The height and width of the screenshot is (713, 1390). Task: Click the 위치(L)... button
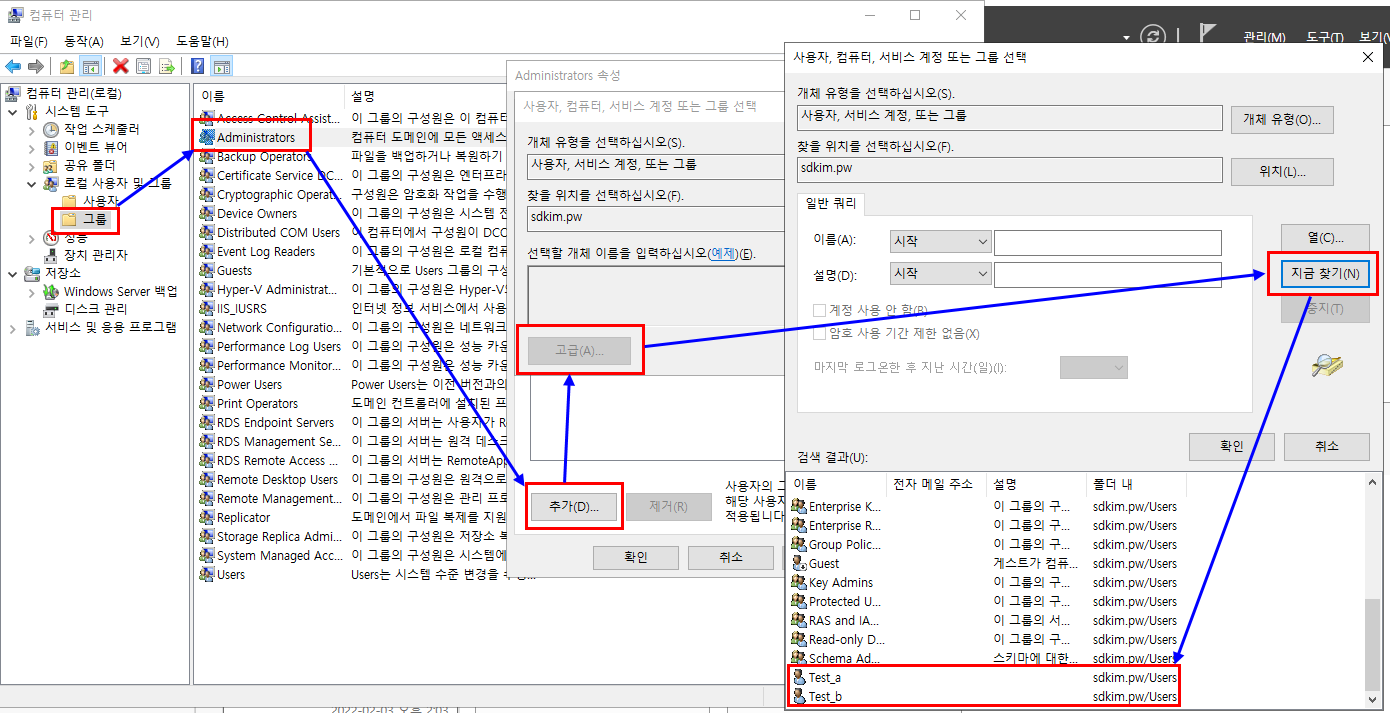pyautogui.click(x=1282, y=171)
